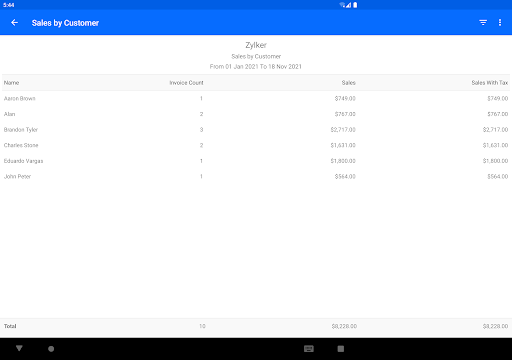Image resolution: width=512 pixels, height=360 pixels.
Task: Tap the back arrow icon
Action: tap(14, 22)
